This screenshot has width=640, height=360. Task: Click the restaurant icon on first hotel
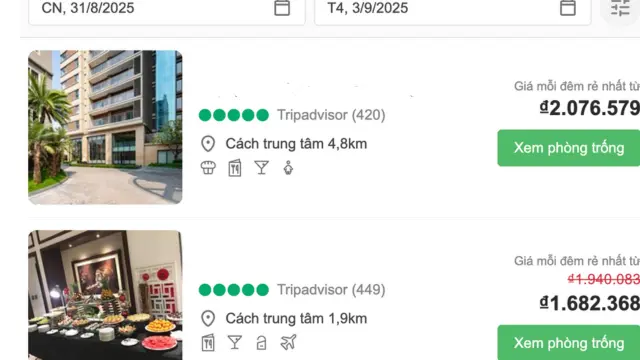coord(235,168)
